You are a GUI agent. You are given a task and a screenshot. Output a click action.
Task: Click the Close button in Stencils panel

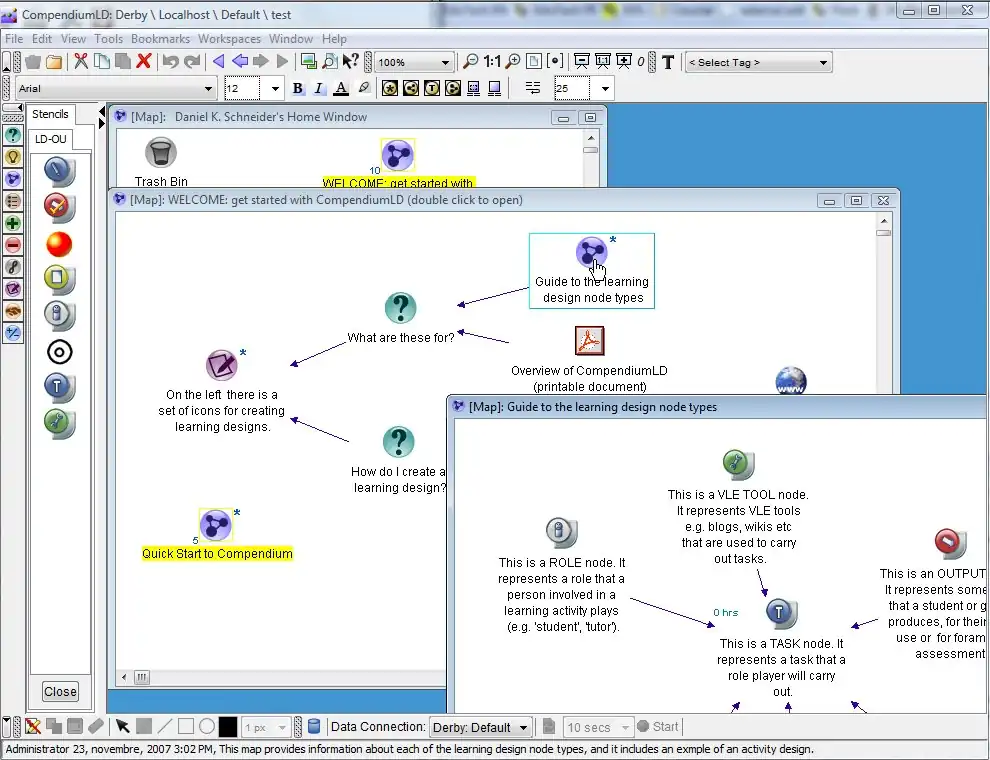tap(60, 691)
